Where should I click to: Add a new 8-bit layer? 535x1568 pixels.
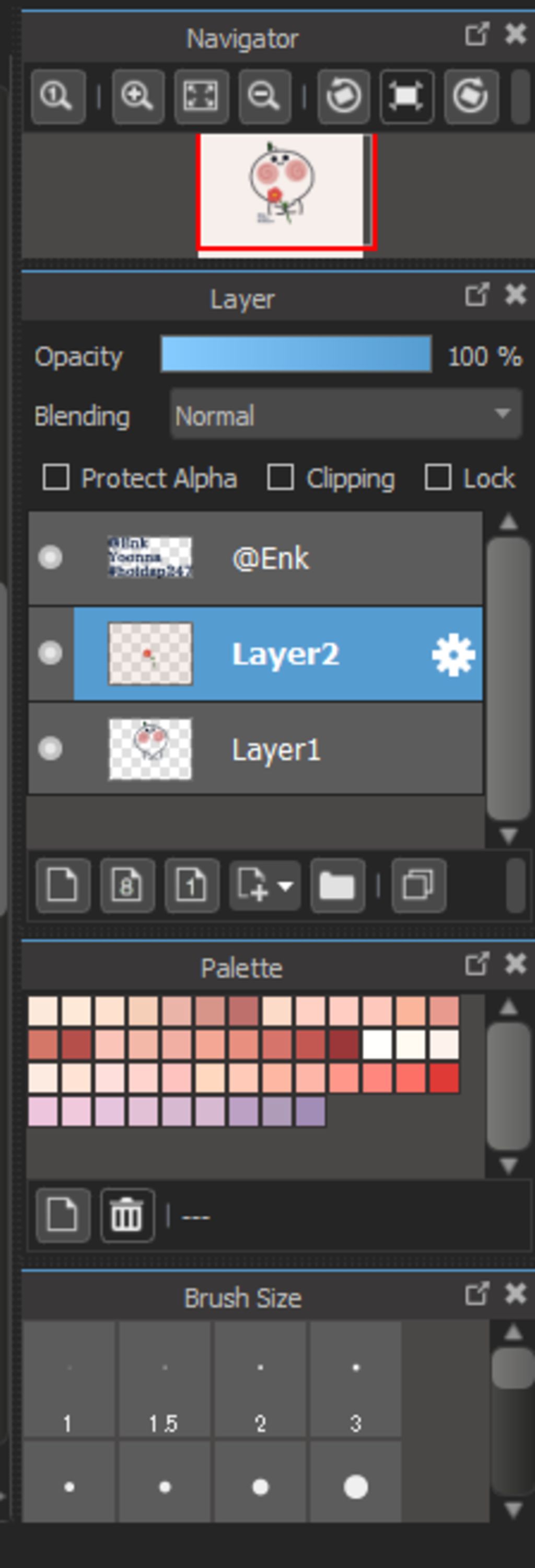point(127,886)
